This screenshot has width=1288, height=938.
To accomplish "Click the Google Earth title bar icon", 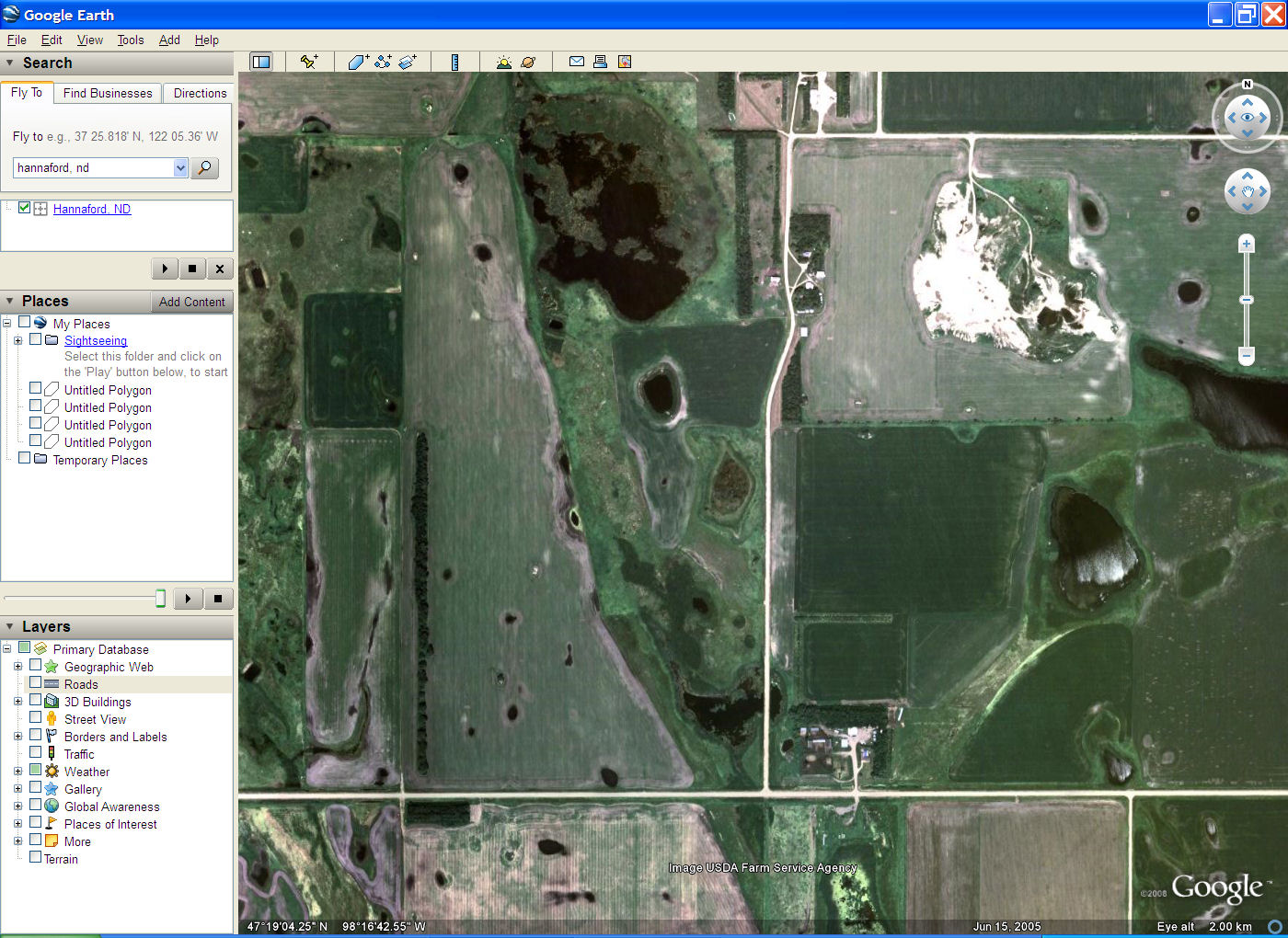I will tap(11, 15).
